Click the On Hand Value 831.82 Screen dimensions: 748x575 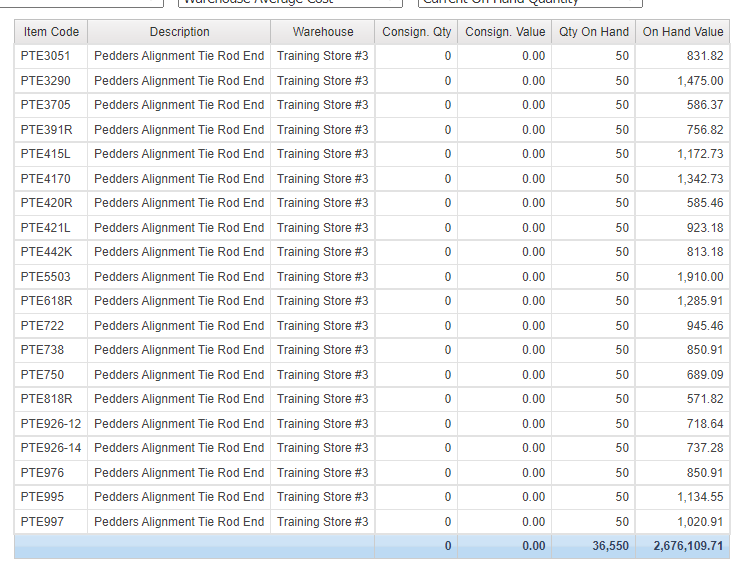coord(705,56)
